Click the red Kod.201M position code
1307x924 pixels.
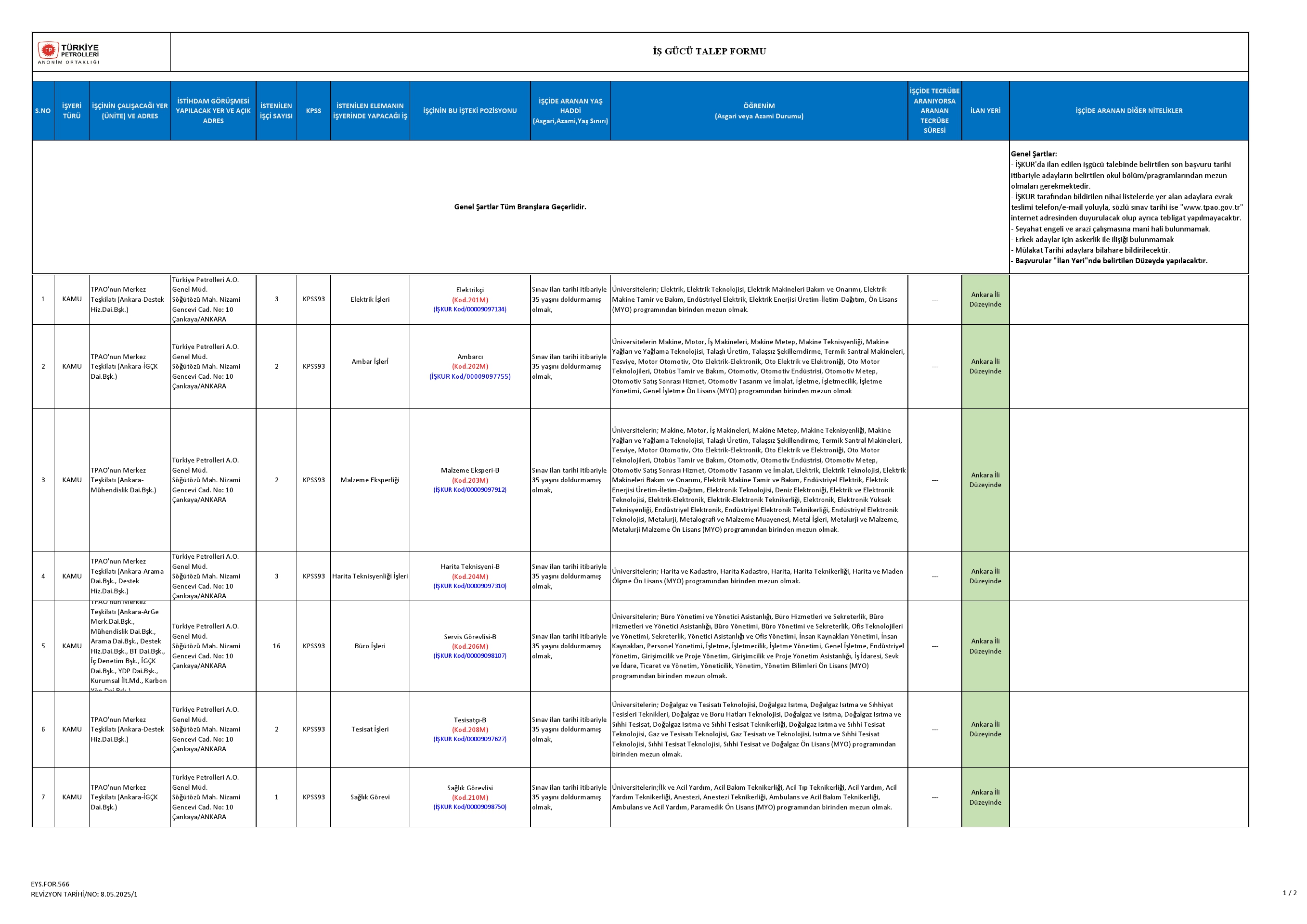pyautogui.click(x=470, y=300)
